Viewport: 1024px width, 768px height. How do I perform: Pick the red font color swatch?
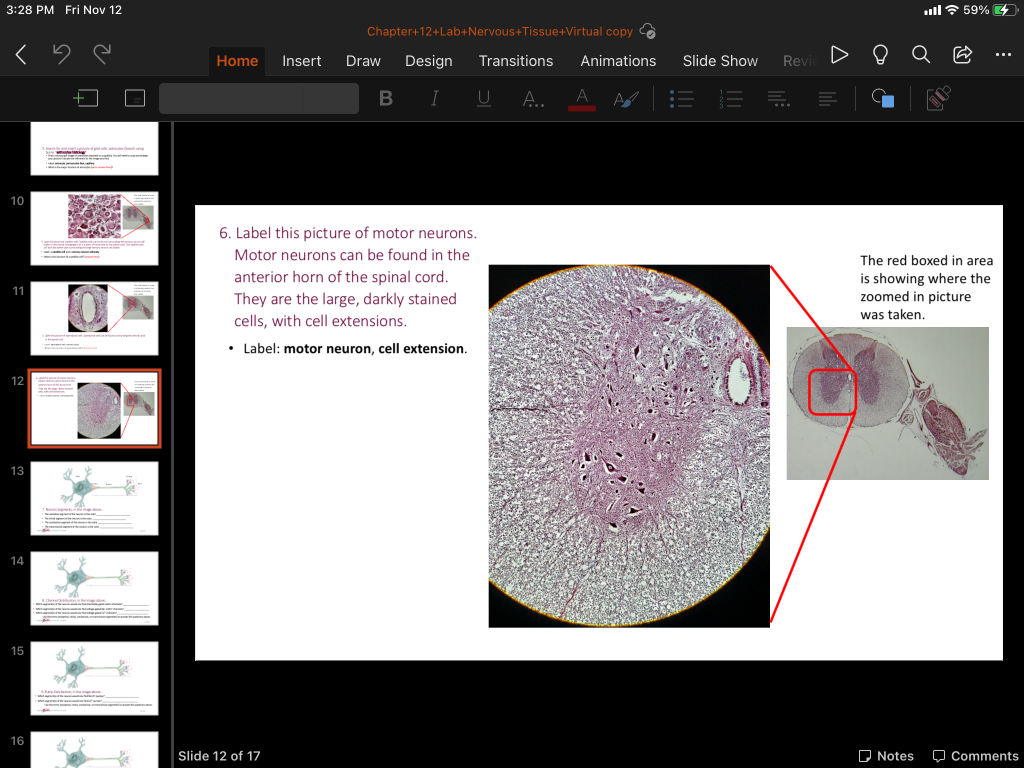(x=581, y=98)
